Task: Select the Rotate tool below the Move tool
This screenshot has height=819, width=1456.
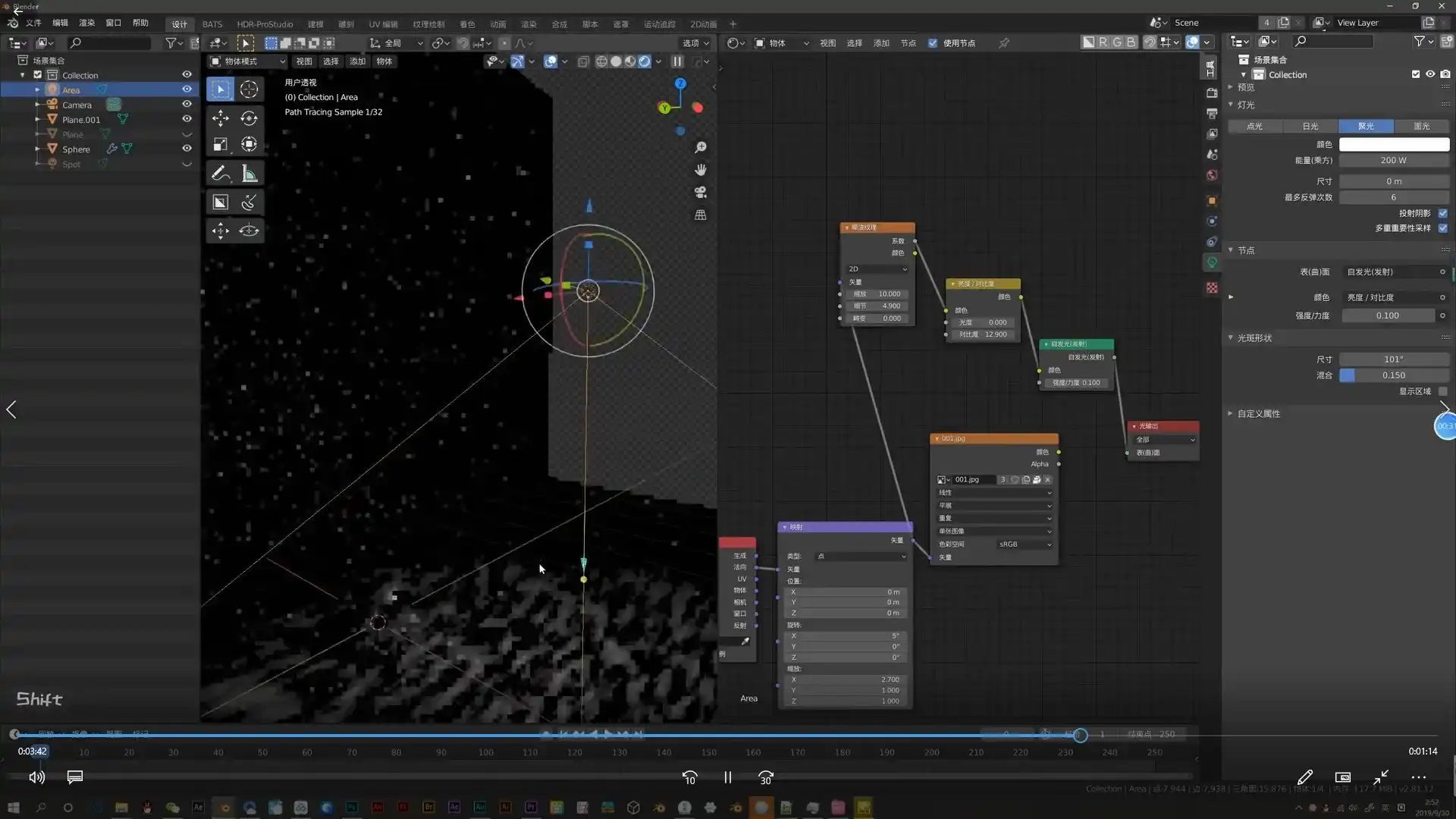Action: pyautogui.click(x=249, y=118)
